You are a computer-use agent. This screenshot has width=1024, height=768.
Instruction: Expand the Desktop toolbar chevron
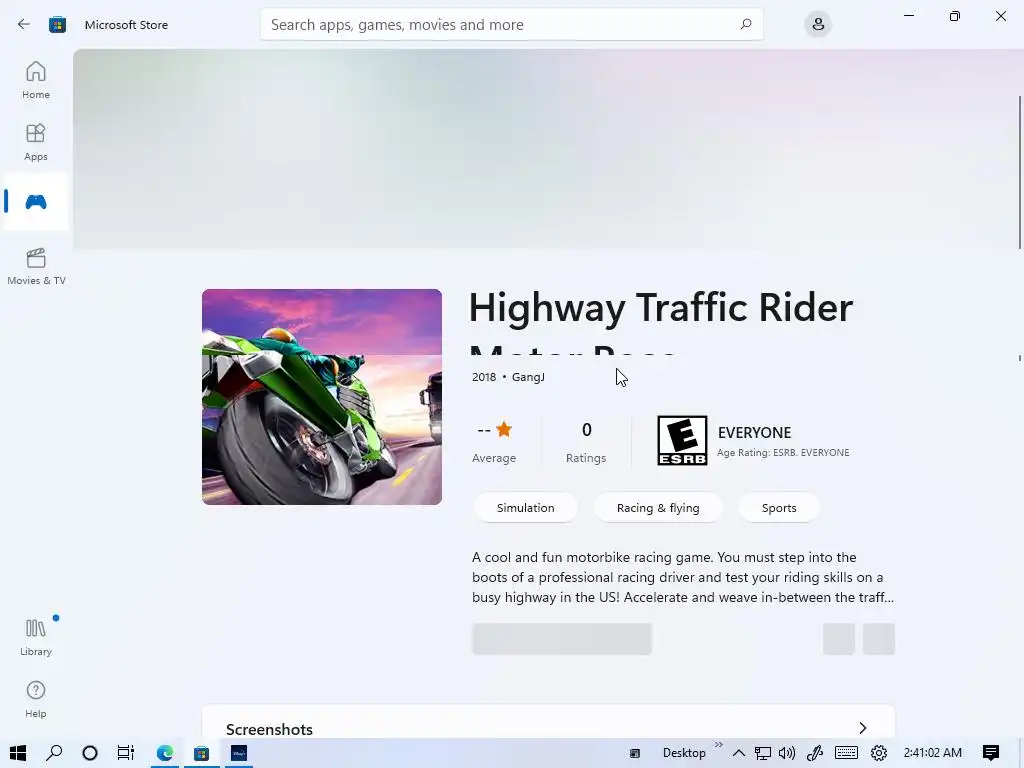[x=718, y=744]
